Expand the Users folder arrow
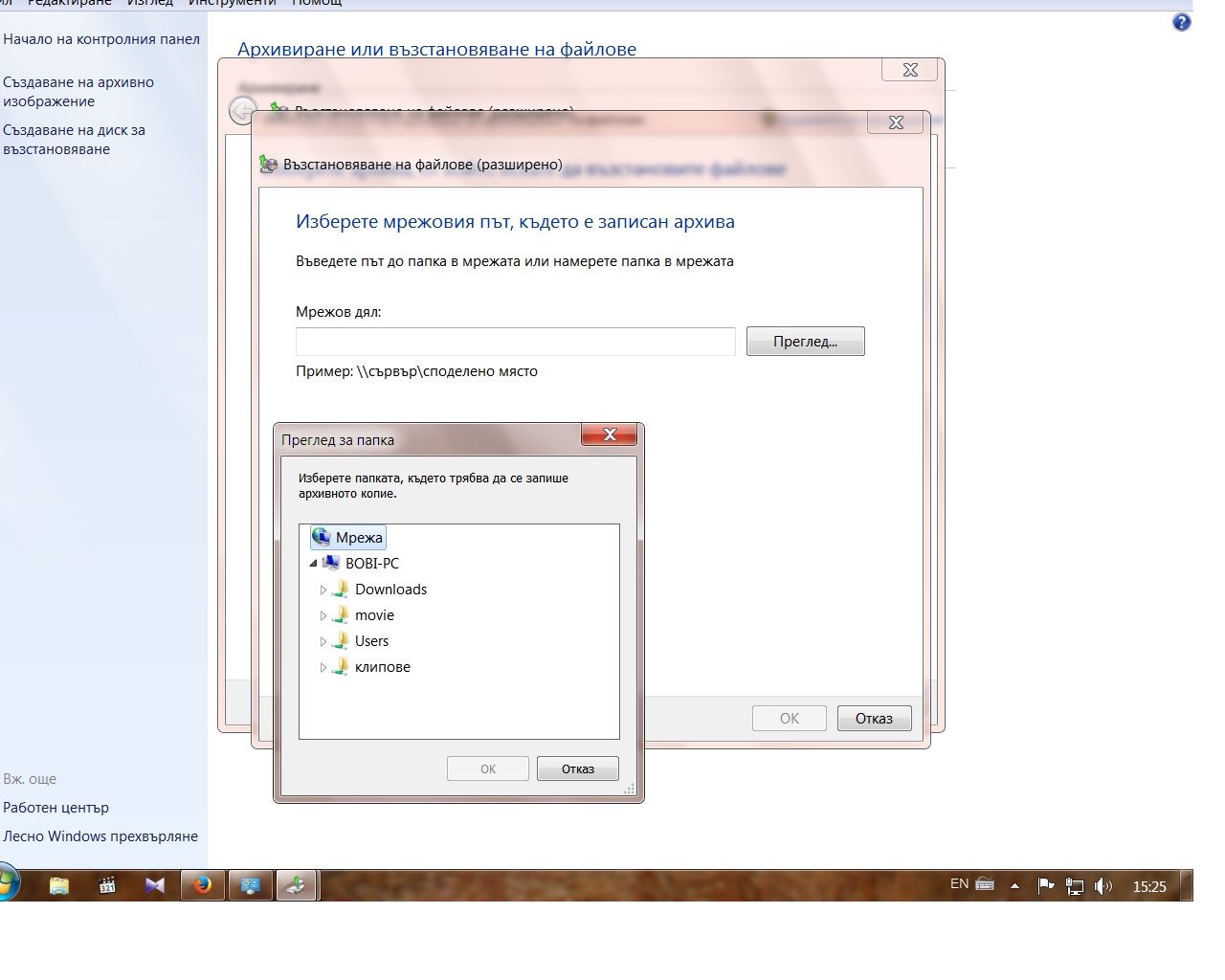The width and height of the screenshot is (1225, 980). 323,642
